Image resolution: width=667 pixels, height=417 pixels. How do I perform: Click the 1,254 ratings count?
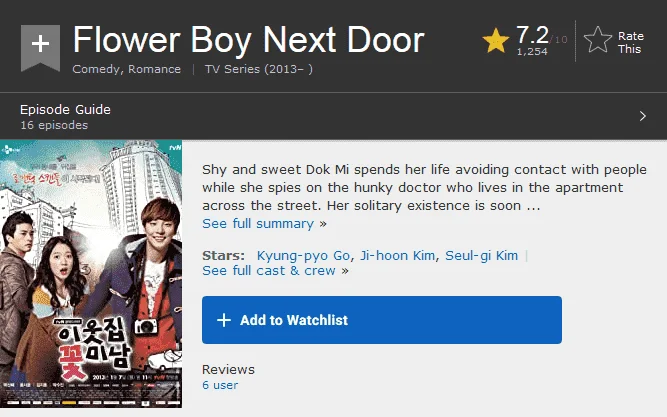click(x=532, y=51)
